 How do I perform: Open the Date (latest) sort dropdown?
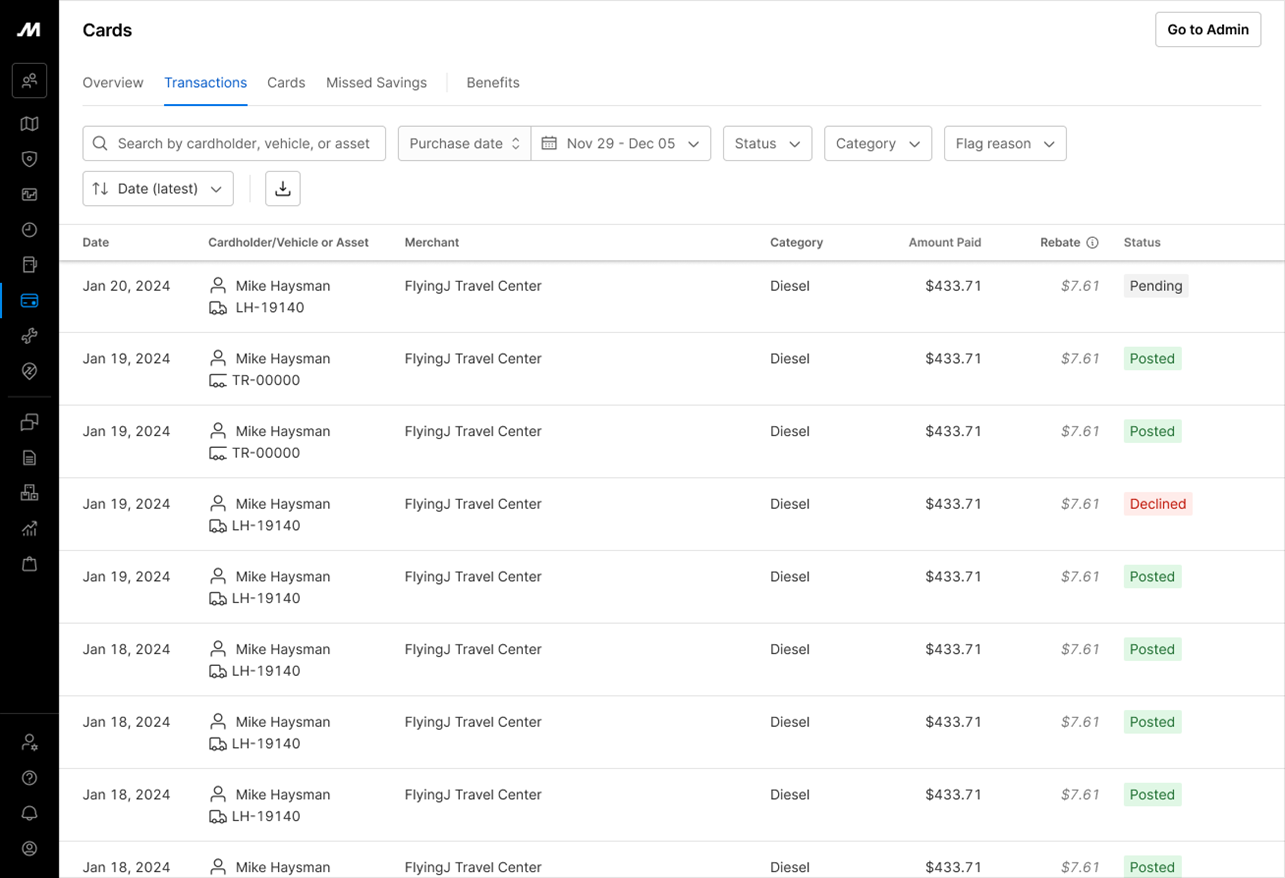point(157,188)
